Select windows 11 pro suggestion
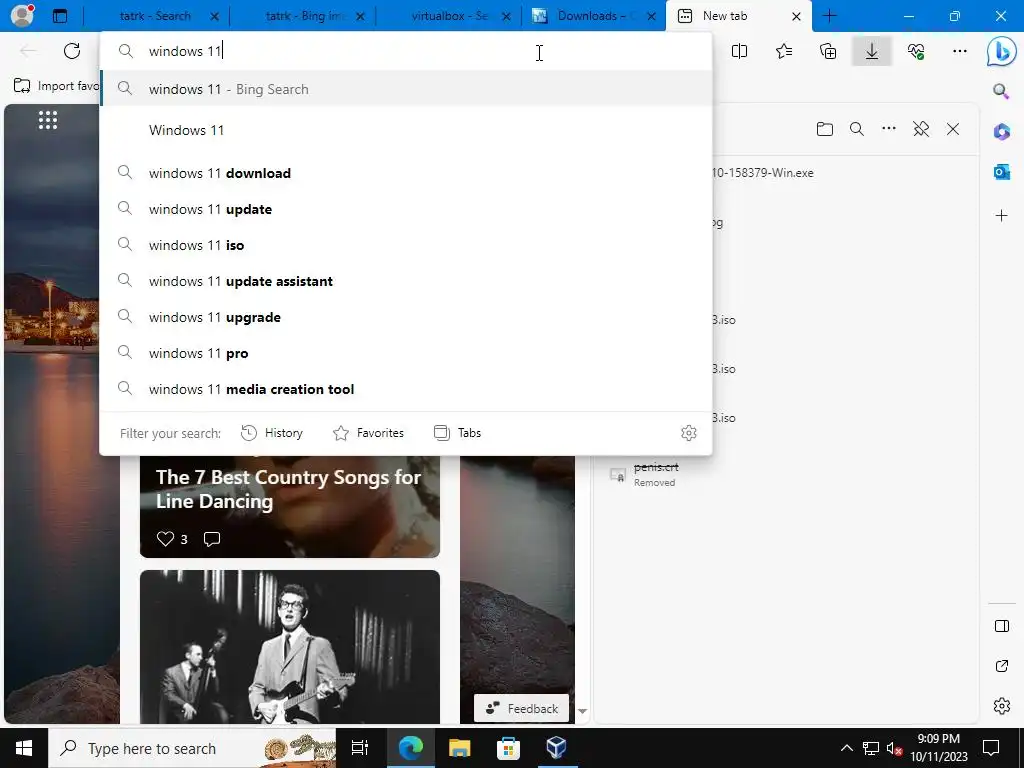1024x768 pixels. tap(406, 353)
